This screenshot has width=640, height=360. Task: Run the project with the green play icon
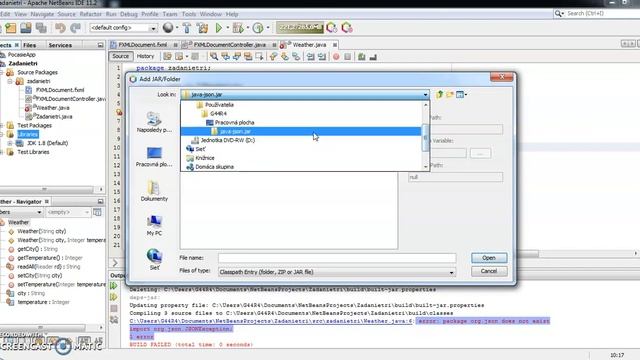coord(219,28)
